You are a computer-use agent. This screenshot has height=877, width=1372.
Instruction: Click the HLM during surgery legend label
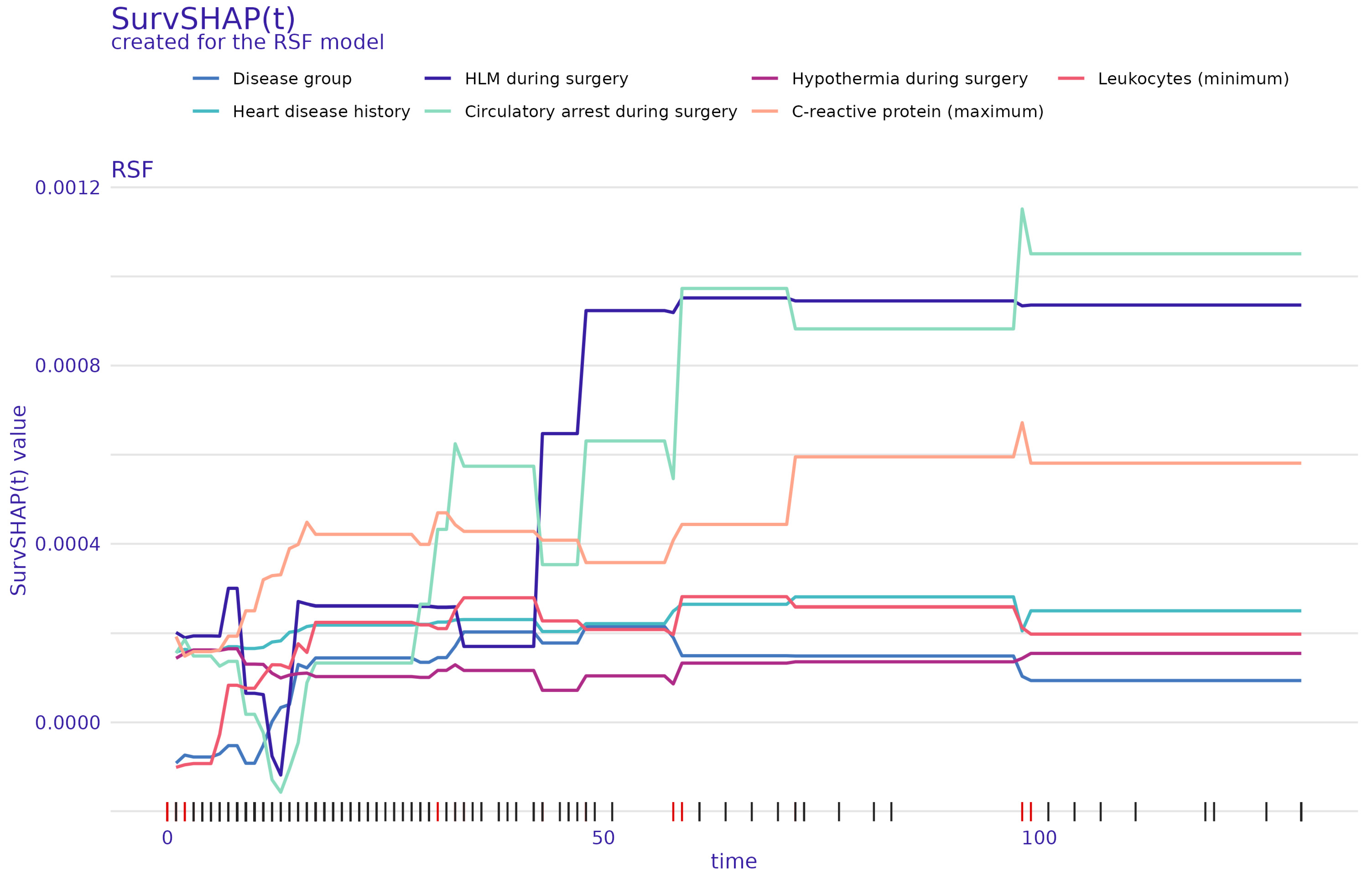[546, 79]
